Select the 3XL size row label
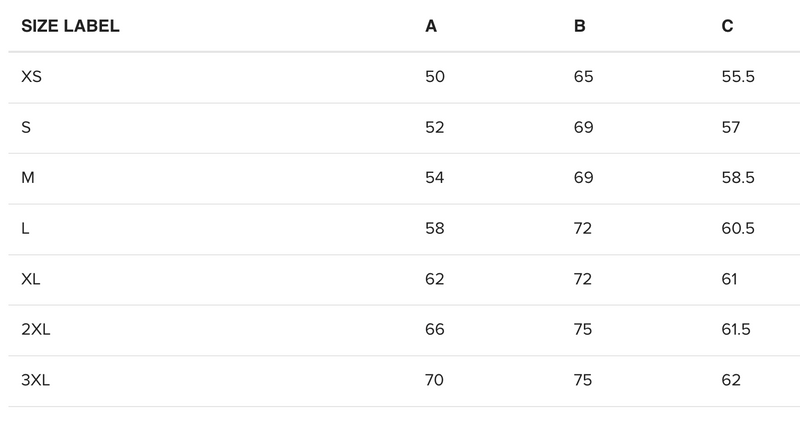This screenshot has height=424, width=800. tap(35, 380)
